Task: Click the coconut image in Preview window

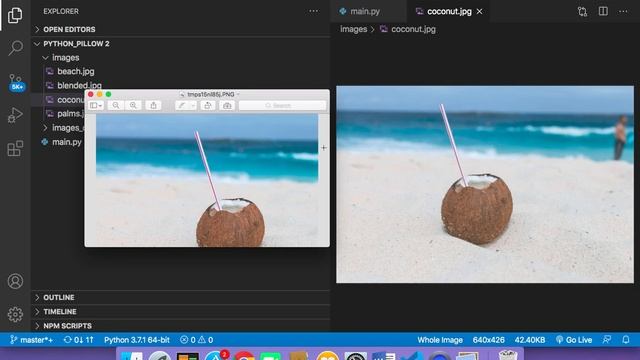Action: click(207, 180)
